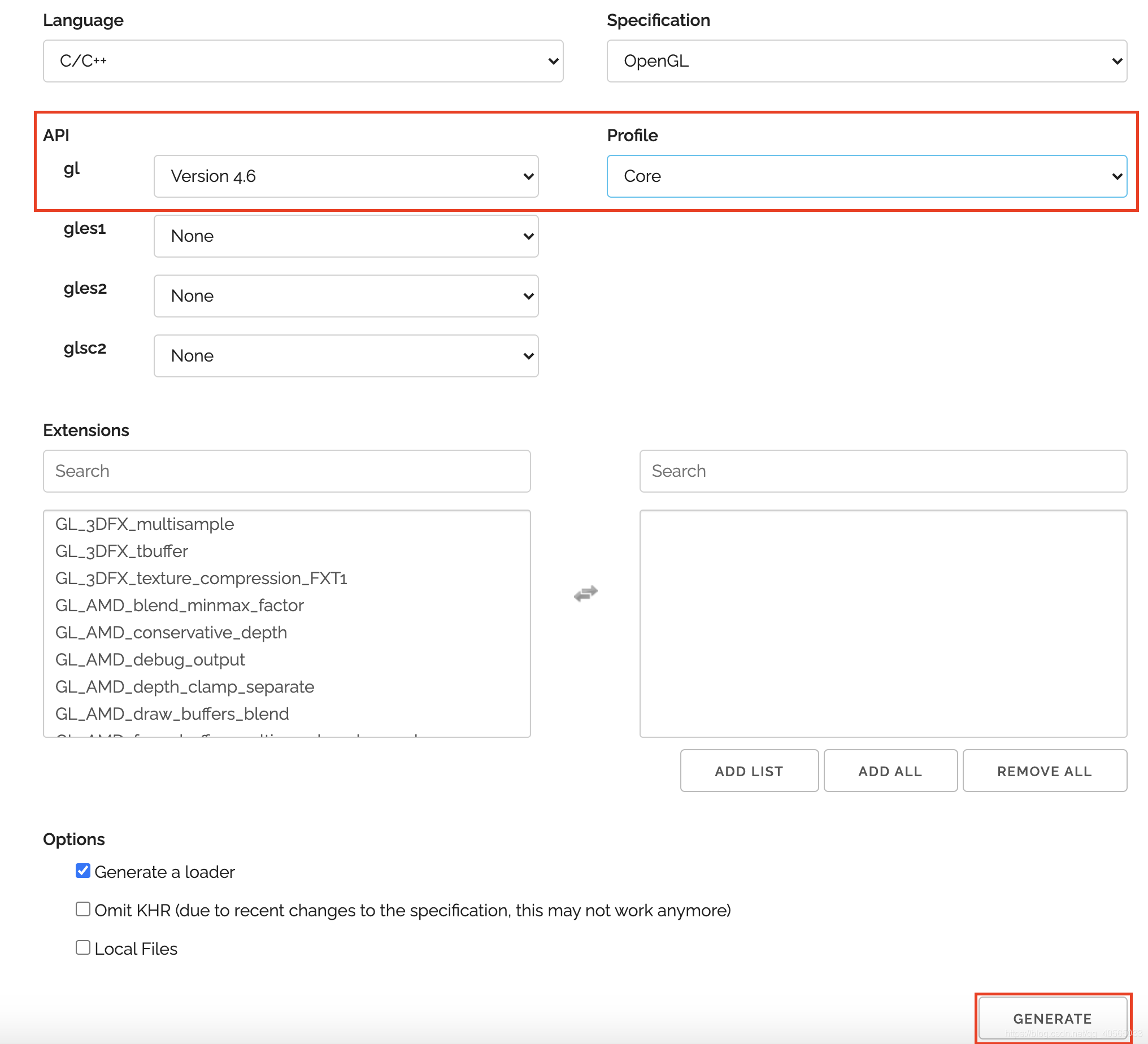1148x1044 pixels.
Task: Open the Specification dropdown showing OpenGL
Action: click(x=866, y=61)
